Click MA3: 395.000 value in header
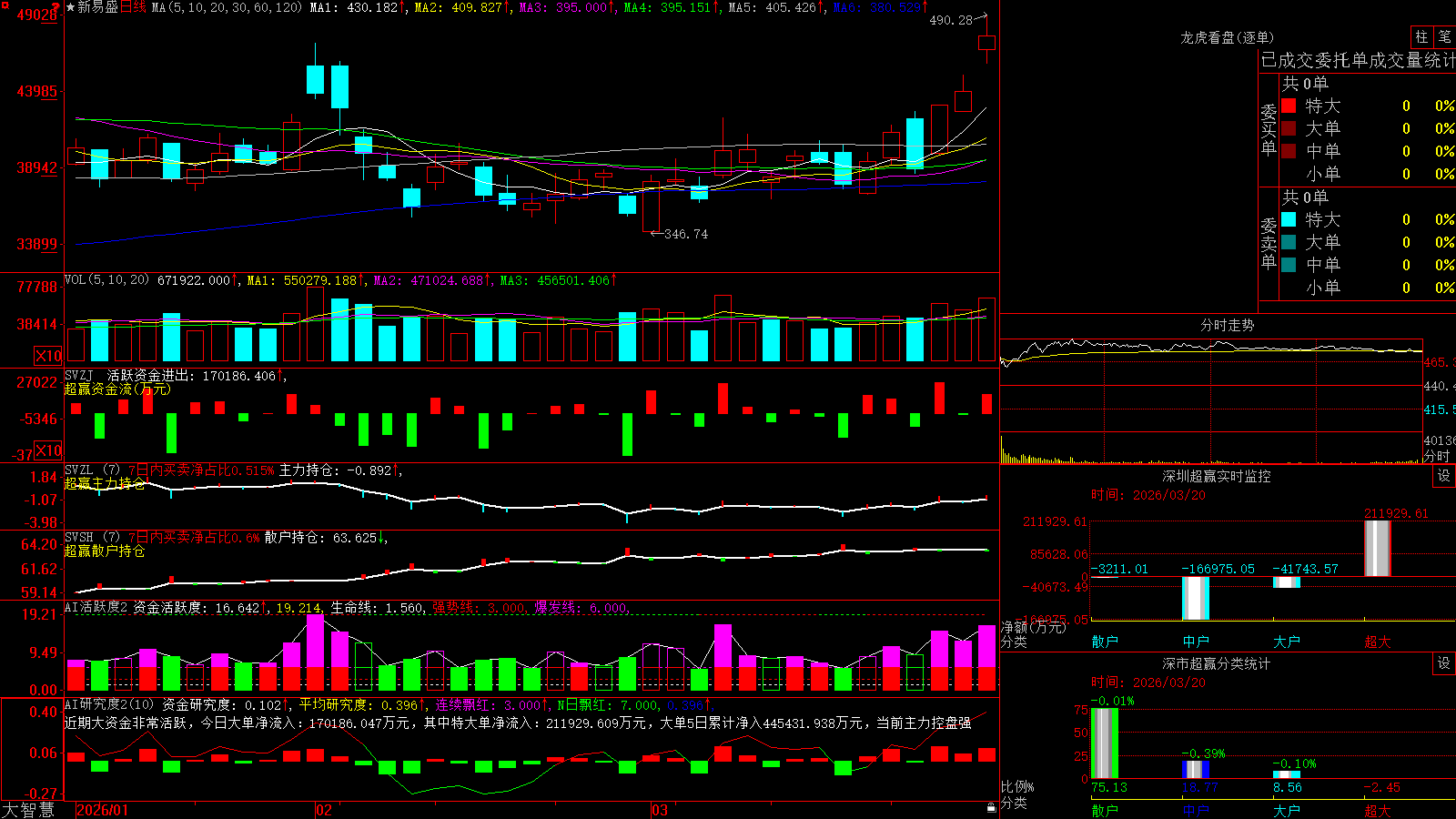 pyautogui.click(x=563, y=7)
